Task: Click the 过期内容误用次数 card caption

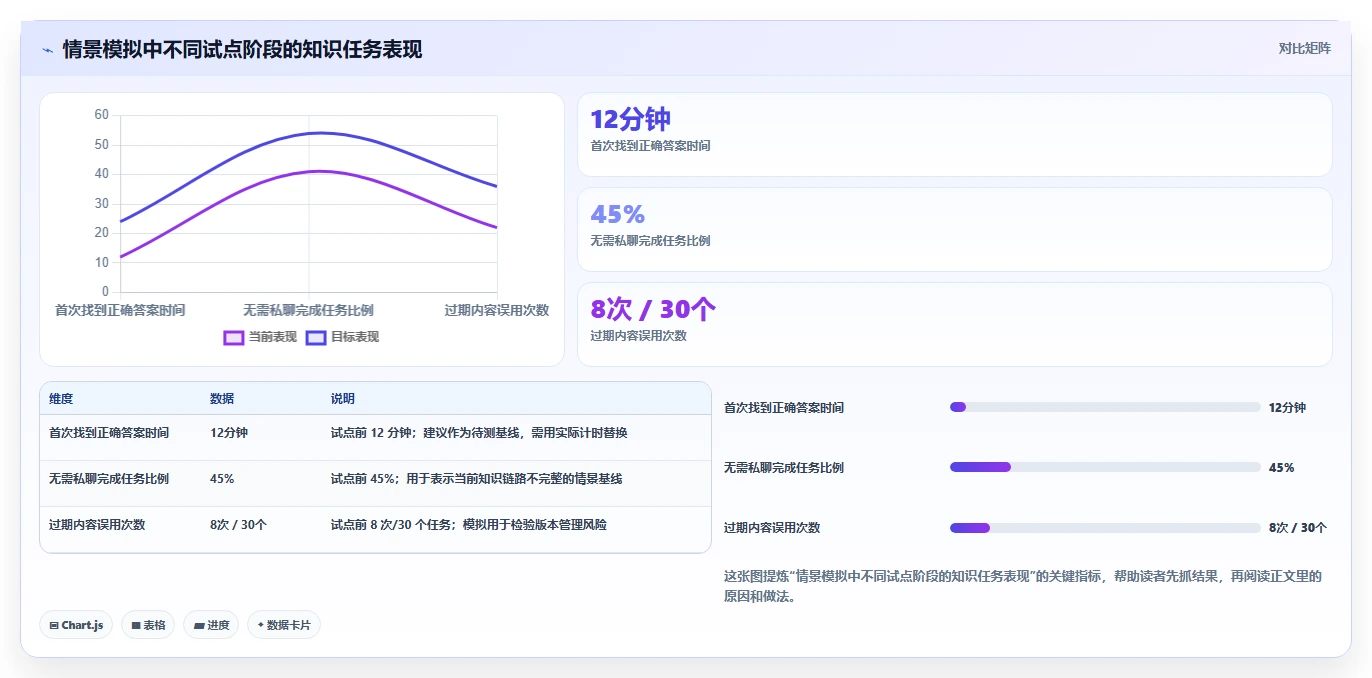Action: (638, 336)
